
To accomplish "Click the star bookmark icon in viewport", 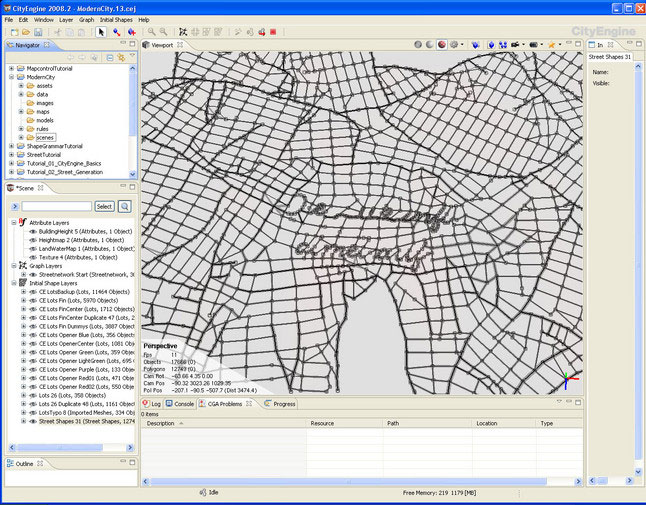I will click(x=551, y=45).
